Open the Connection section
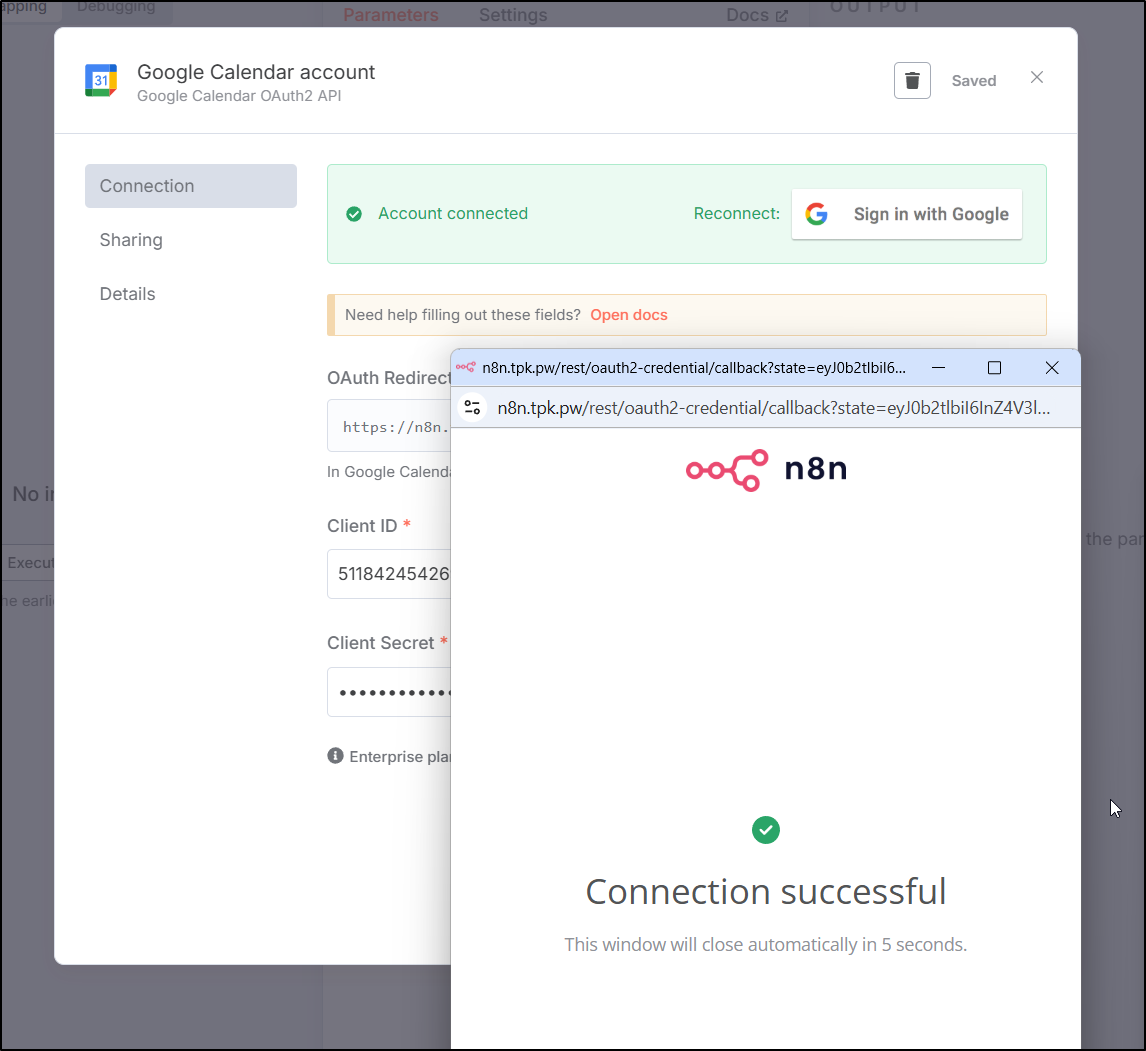 click(191, 186)
